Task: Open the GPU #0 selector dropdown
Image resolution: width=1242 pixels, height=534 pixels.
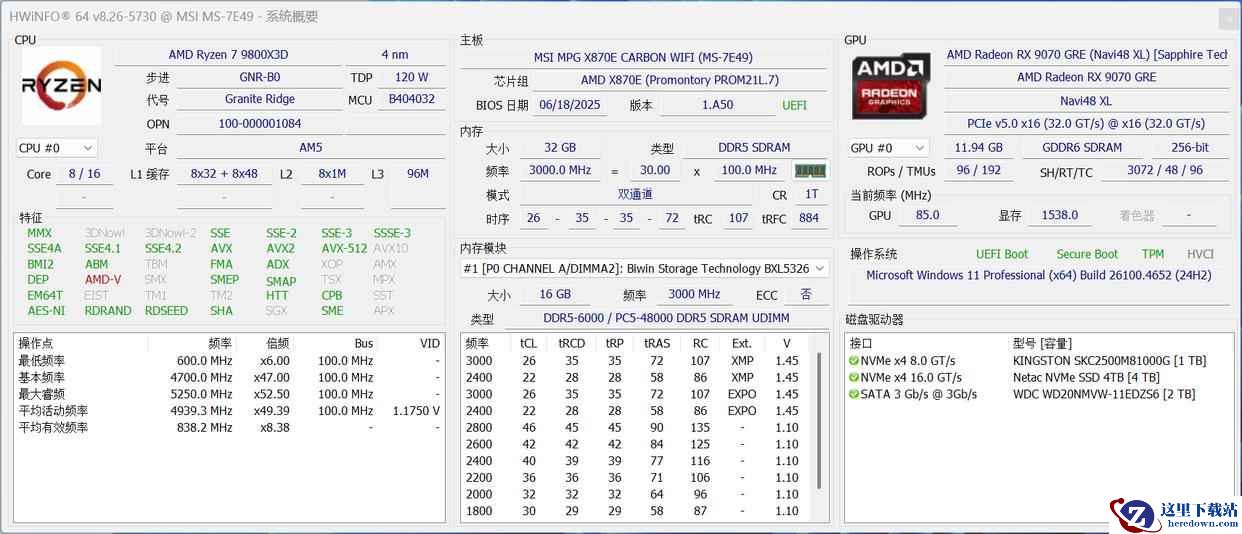Action: click(888, 148)
